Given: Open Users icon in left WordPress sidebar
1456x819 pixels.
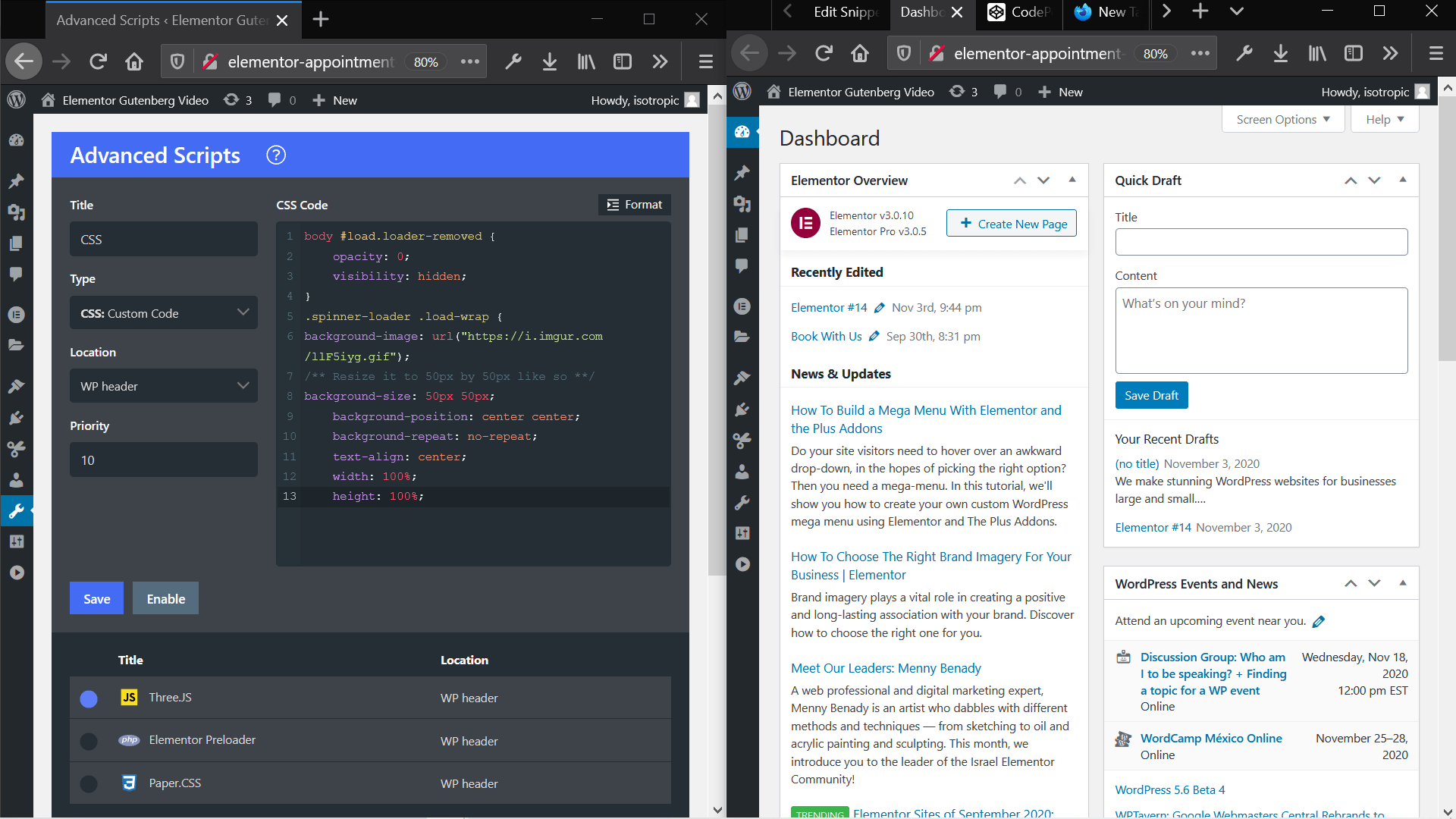Looking at the screenshot, I should pyautogui.click(x=16, y=479).
